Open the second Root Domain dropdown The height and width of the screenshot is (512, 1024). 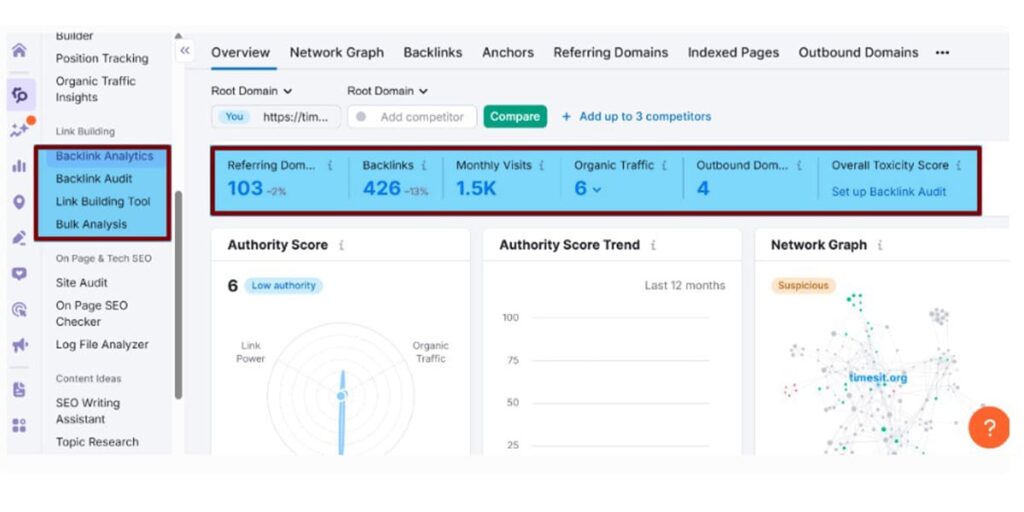tap(388, 91)
